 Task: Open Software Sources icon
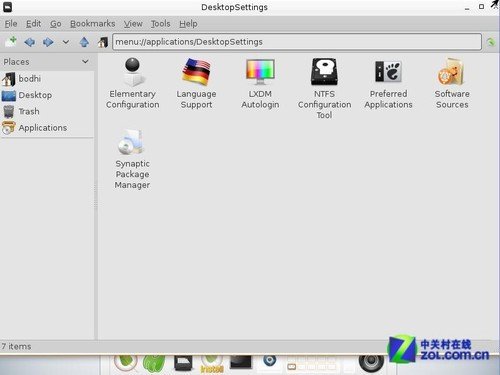click(x=452, y=72)
